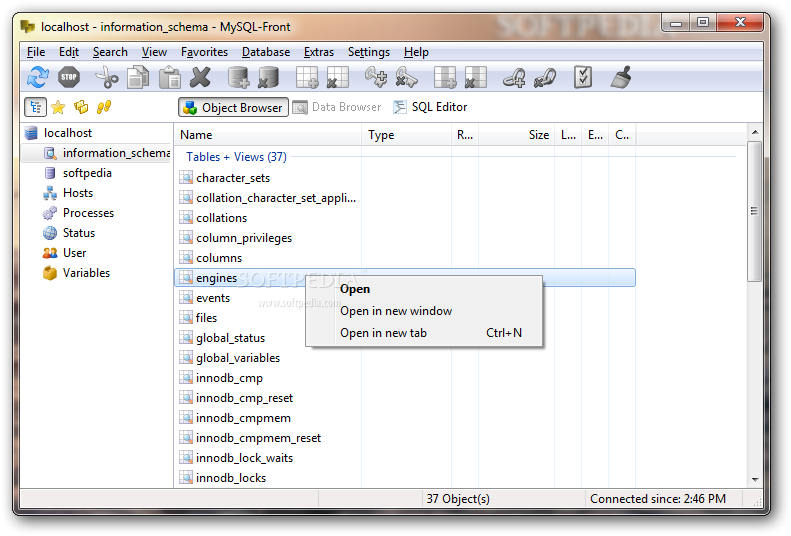Sort by the Size column header
This screenshot has width=791, height=536.
[x=516, y=135]
